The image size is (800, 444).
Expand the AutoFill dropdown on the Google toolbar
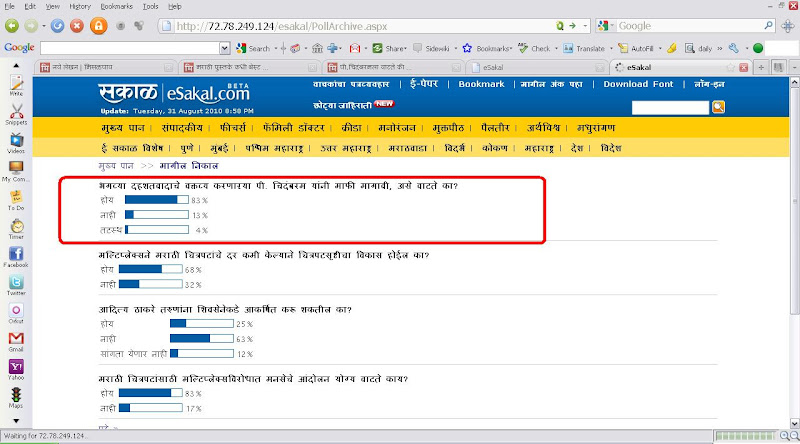point(660,48)
